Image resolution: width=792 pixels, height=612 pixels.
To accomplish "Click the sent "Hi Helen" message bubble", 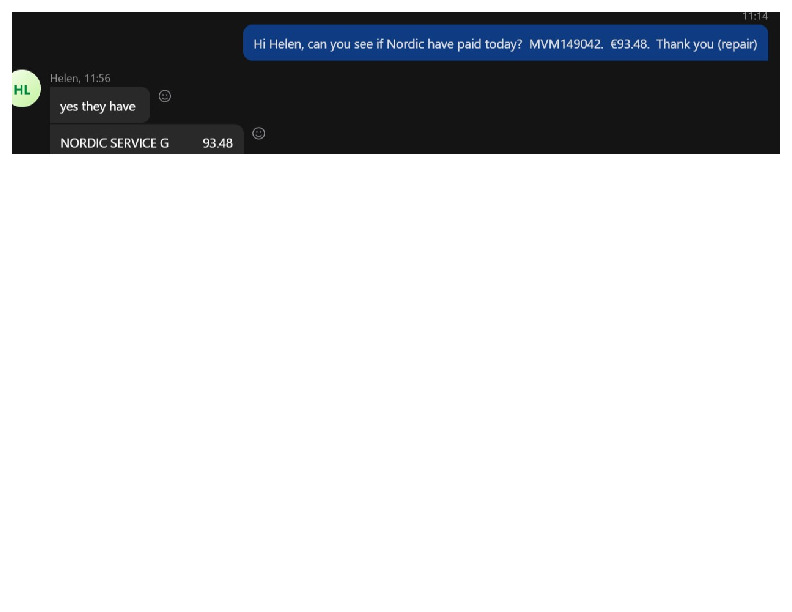I will click(505, 44).
